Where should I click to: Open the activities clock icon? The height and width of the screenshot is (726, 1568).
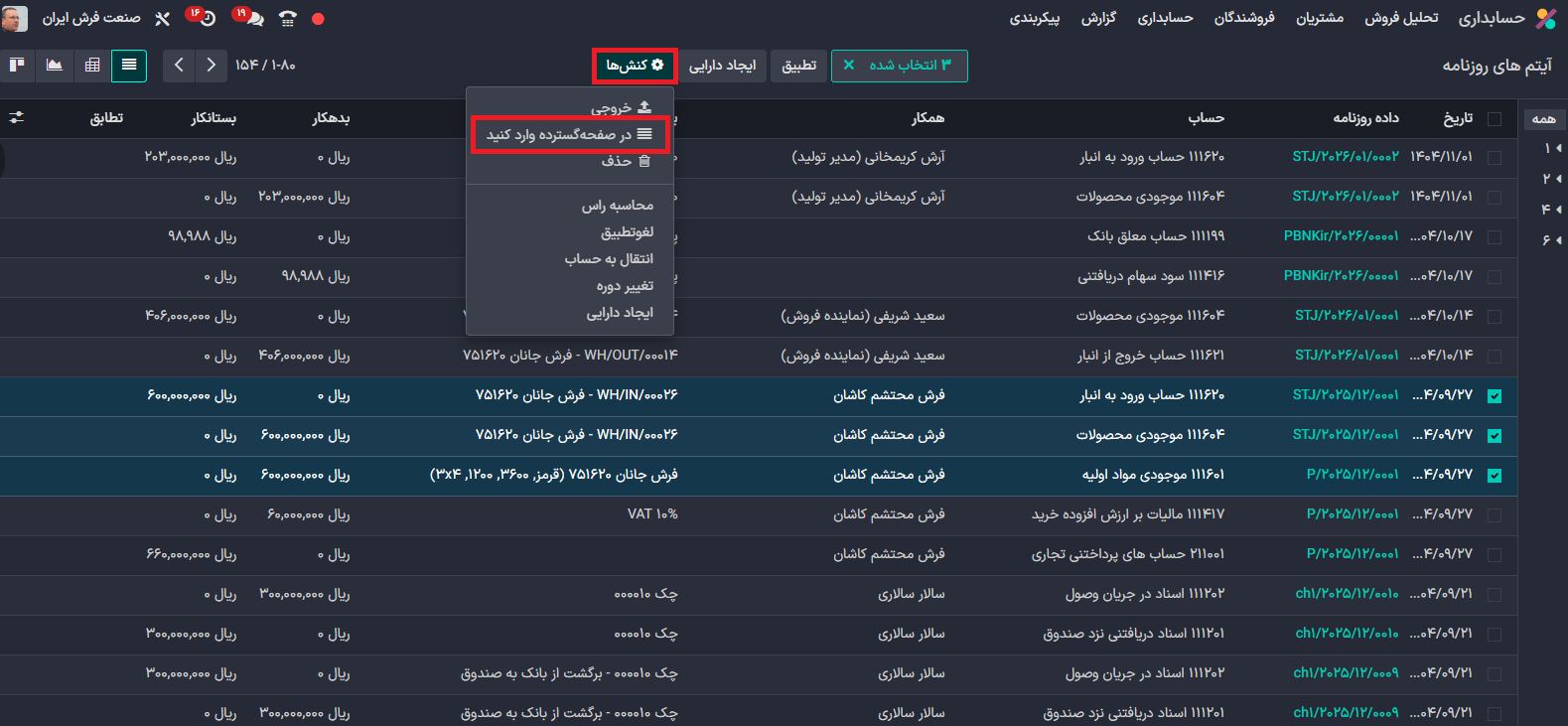click(x=207, y=18)
